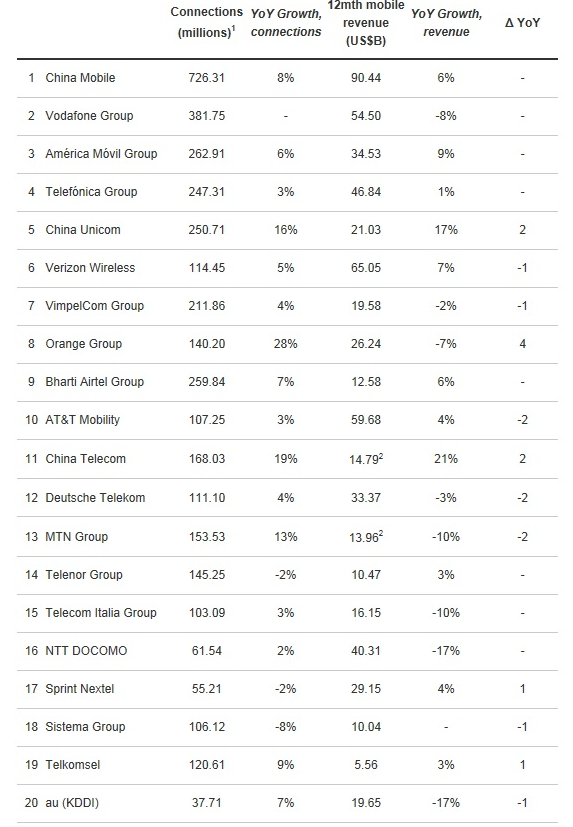Select the Vodafone Group row label
573x827 pixels.
pyautogui.click(x=89, y=116)
